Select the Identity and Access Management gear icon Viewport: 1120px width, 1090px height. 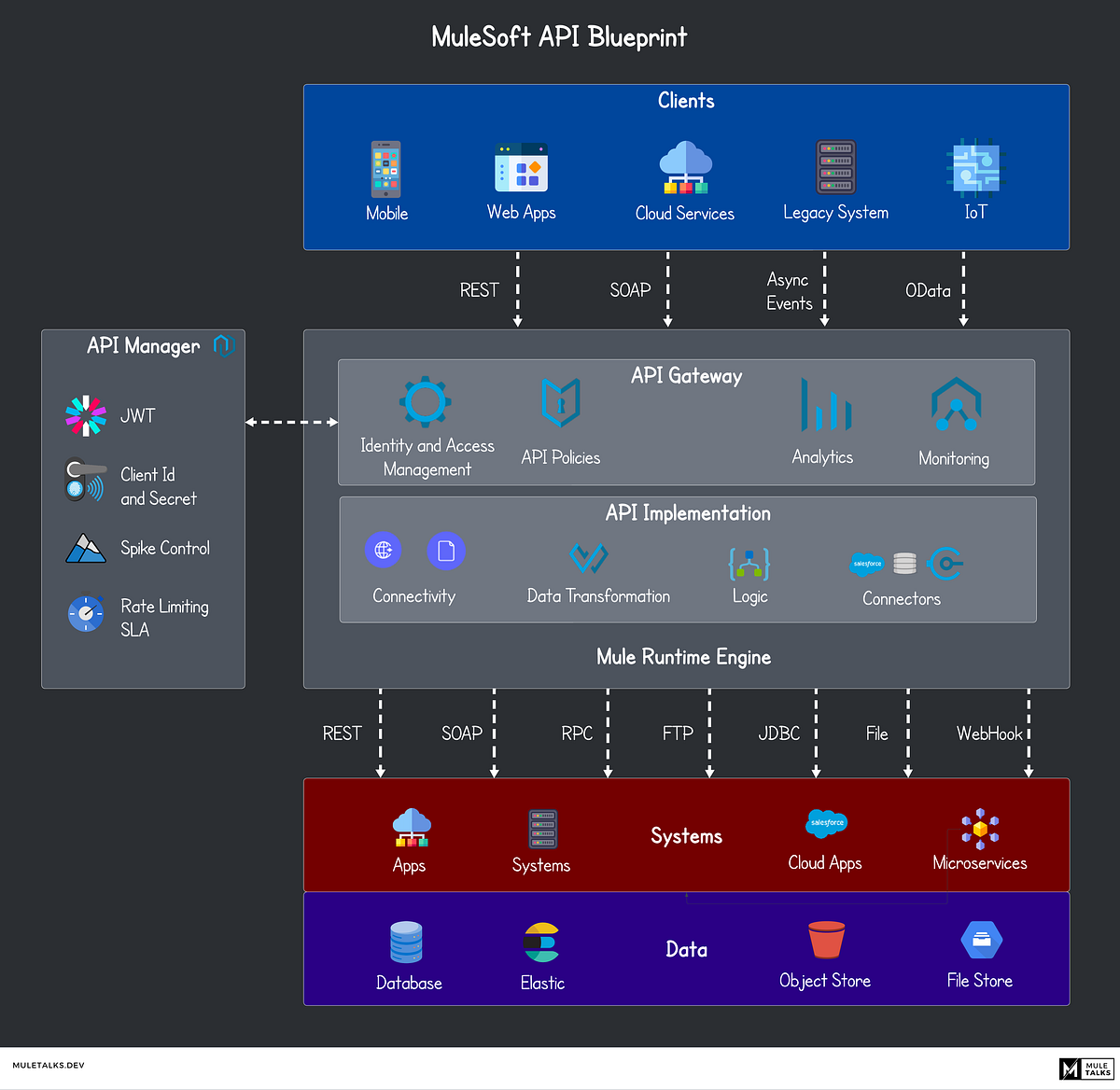click(x=425, y=403)
